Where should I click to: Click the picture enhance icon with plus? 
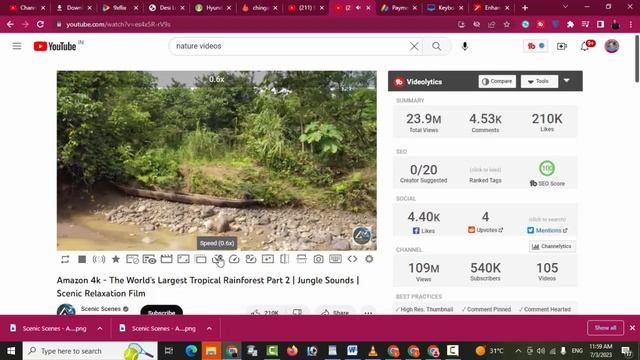(x=268, y=259)
